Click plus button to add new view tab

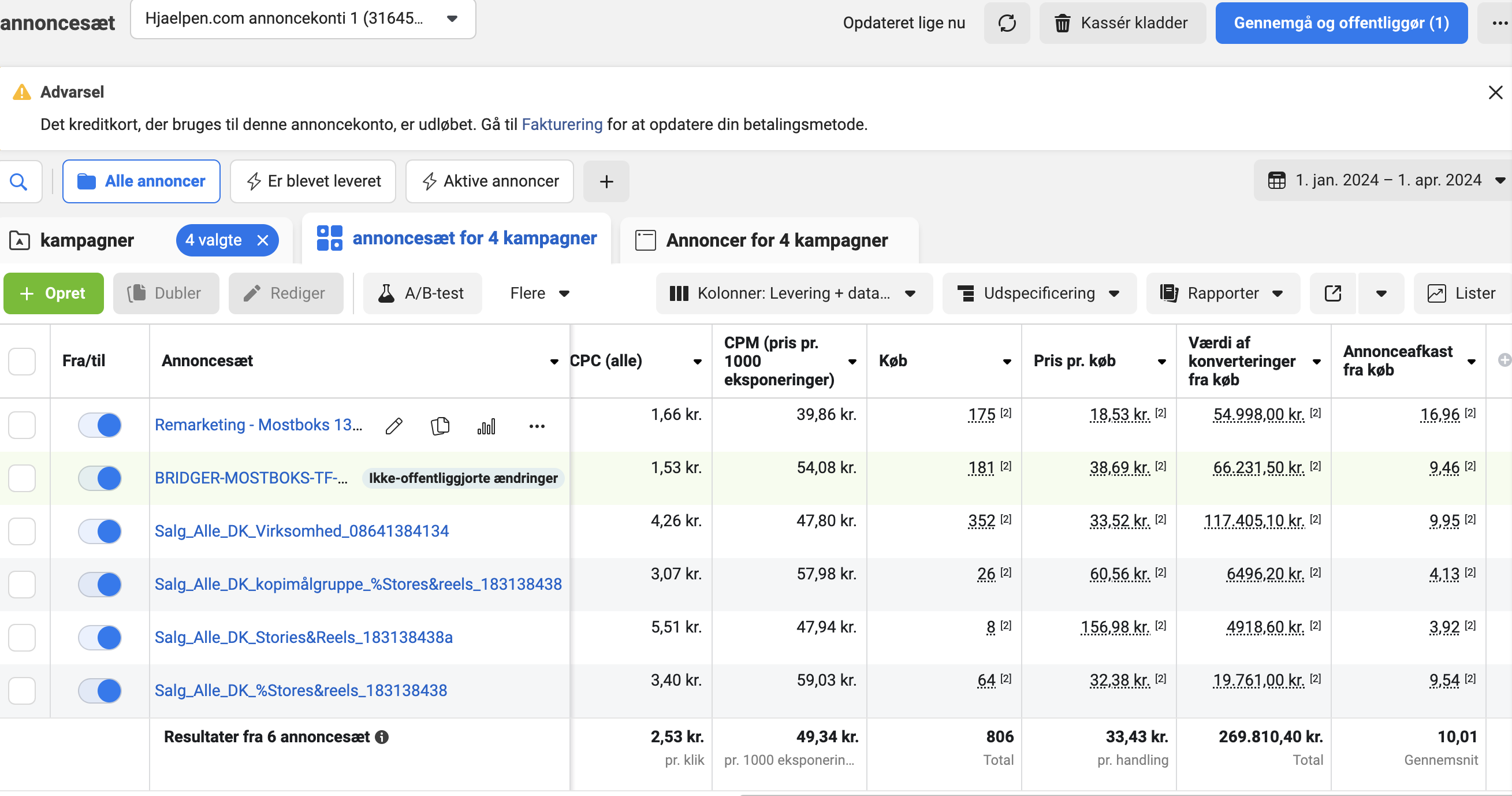click(x=606, y=181)
